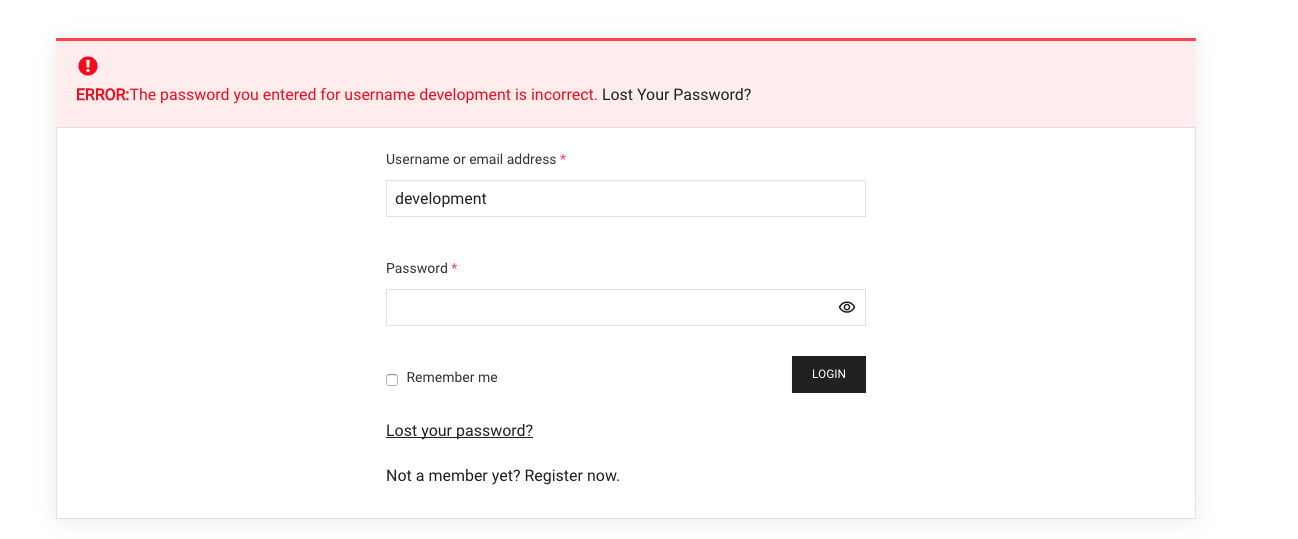Click the Not a member yet? text
The width and height of the screenshot is (1298, 539).
(452, 476)
